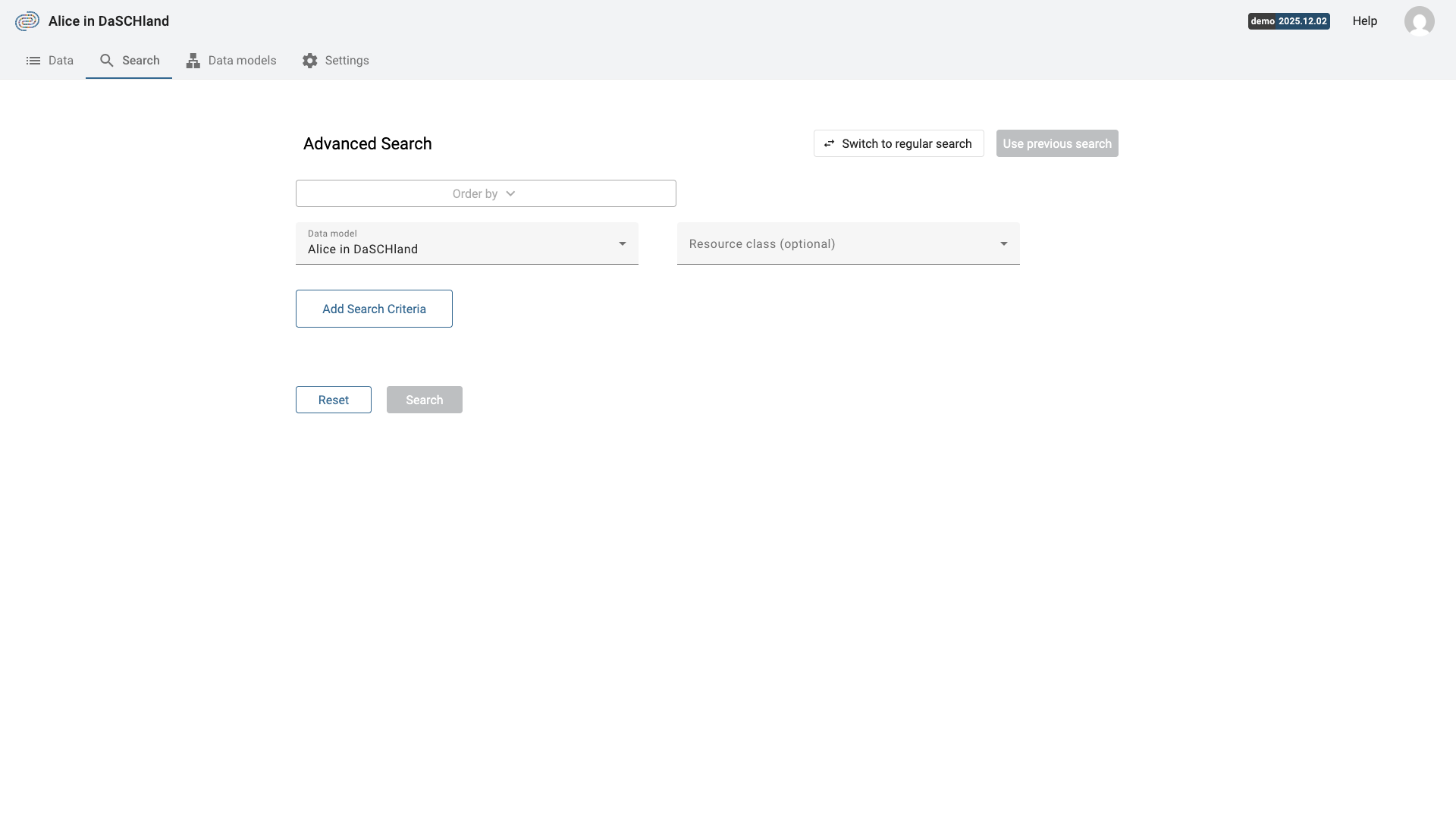
Task: Click the DaSCH logo icon
Action: [x=27, y=20]
